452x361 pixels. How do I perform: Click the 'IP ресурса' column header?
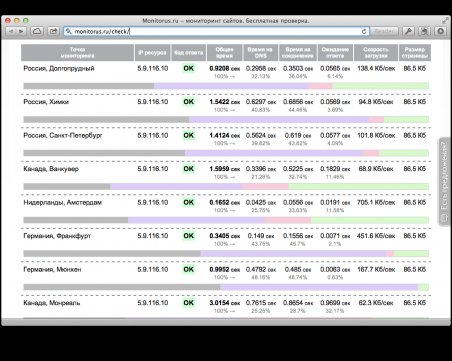click(152, 53)
